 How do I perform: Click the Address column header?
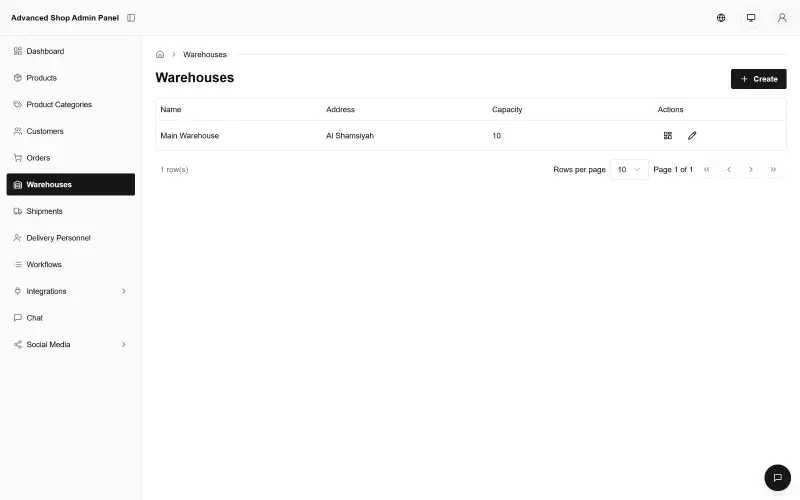click(340, 109)
